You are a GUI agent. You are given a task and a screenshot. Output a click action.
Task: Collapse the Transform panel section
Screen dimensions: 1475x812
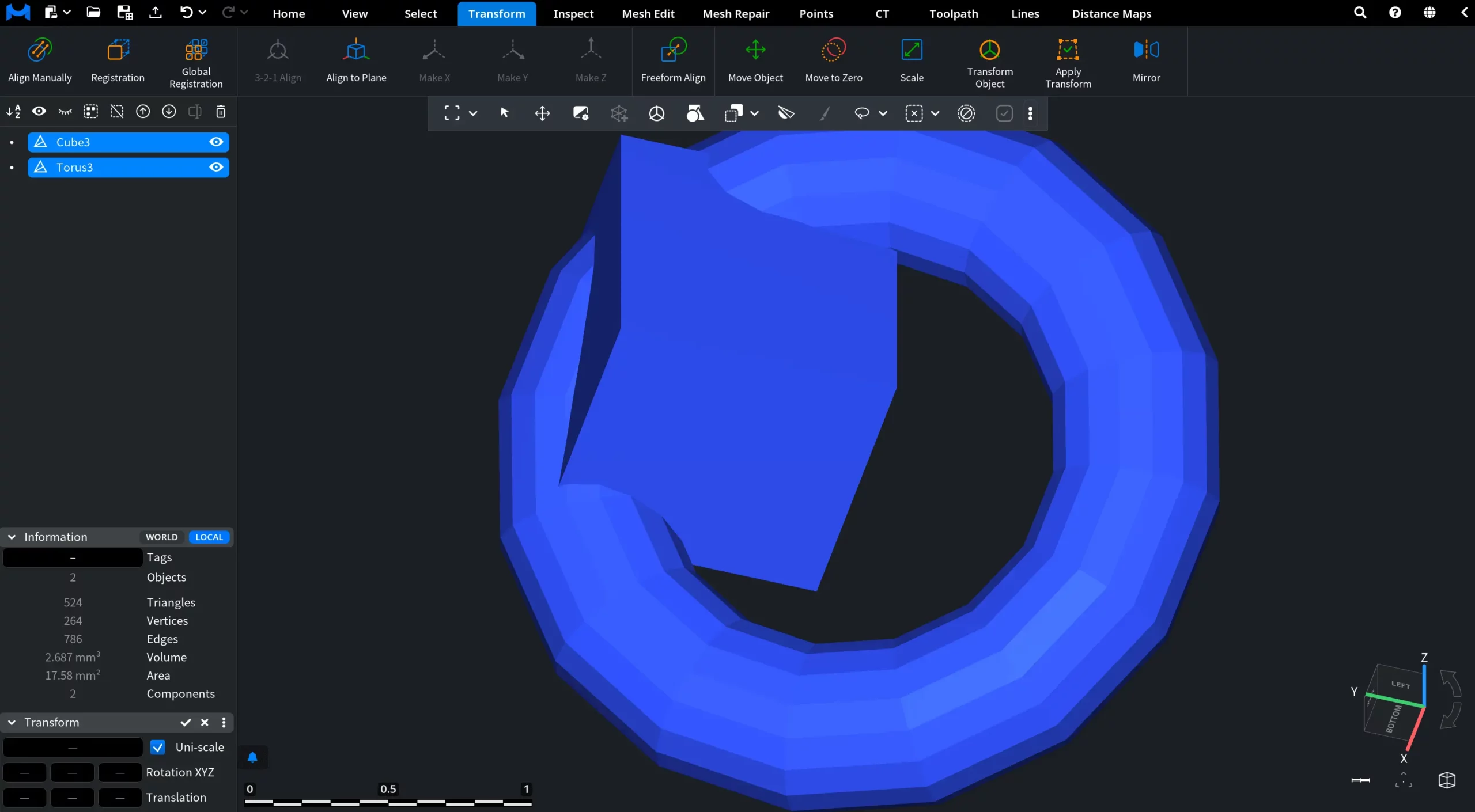click(12, 722)
